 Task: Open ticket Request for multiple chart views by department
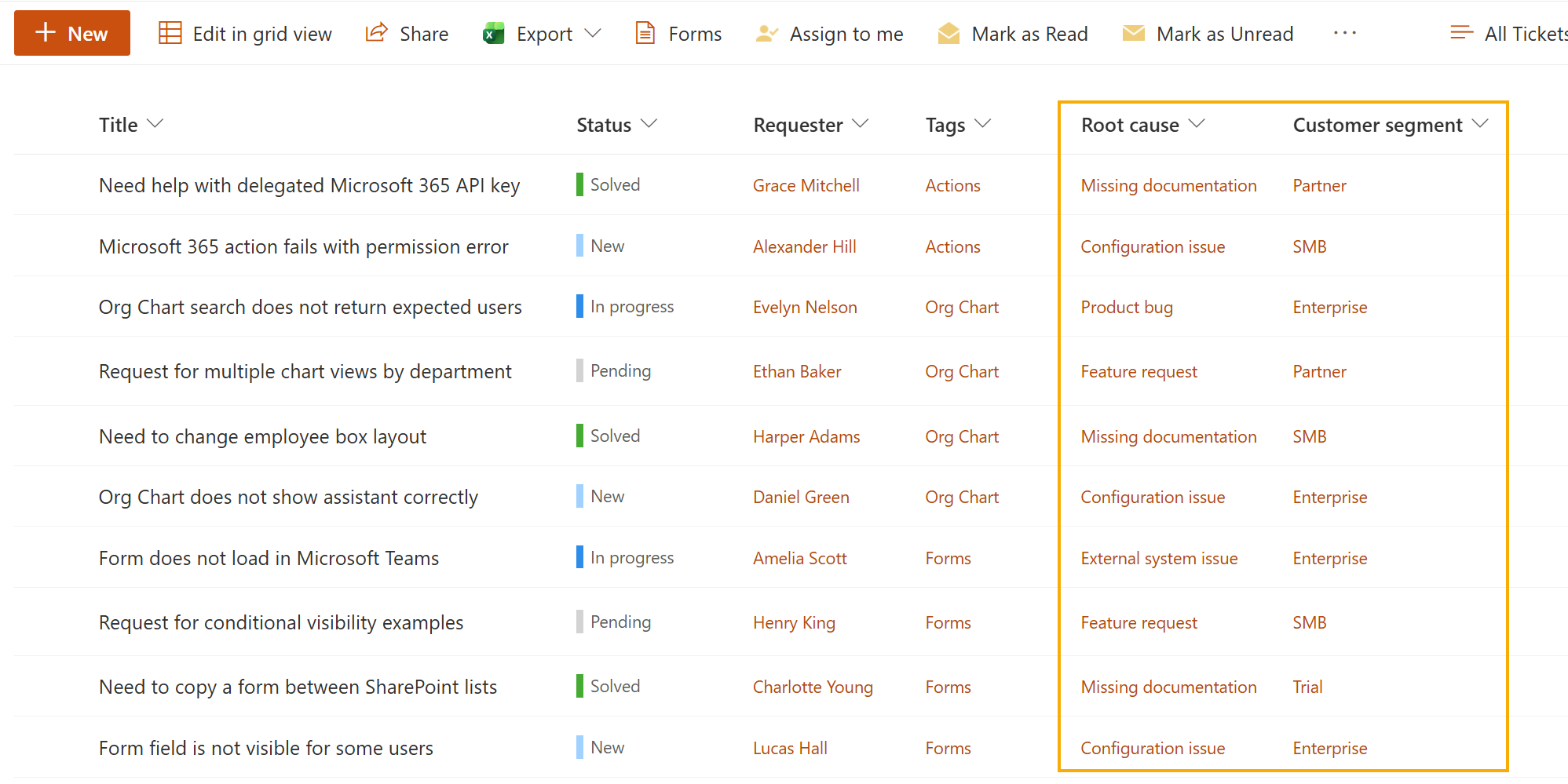305,371
